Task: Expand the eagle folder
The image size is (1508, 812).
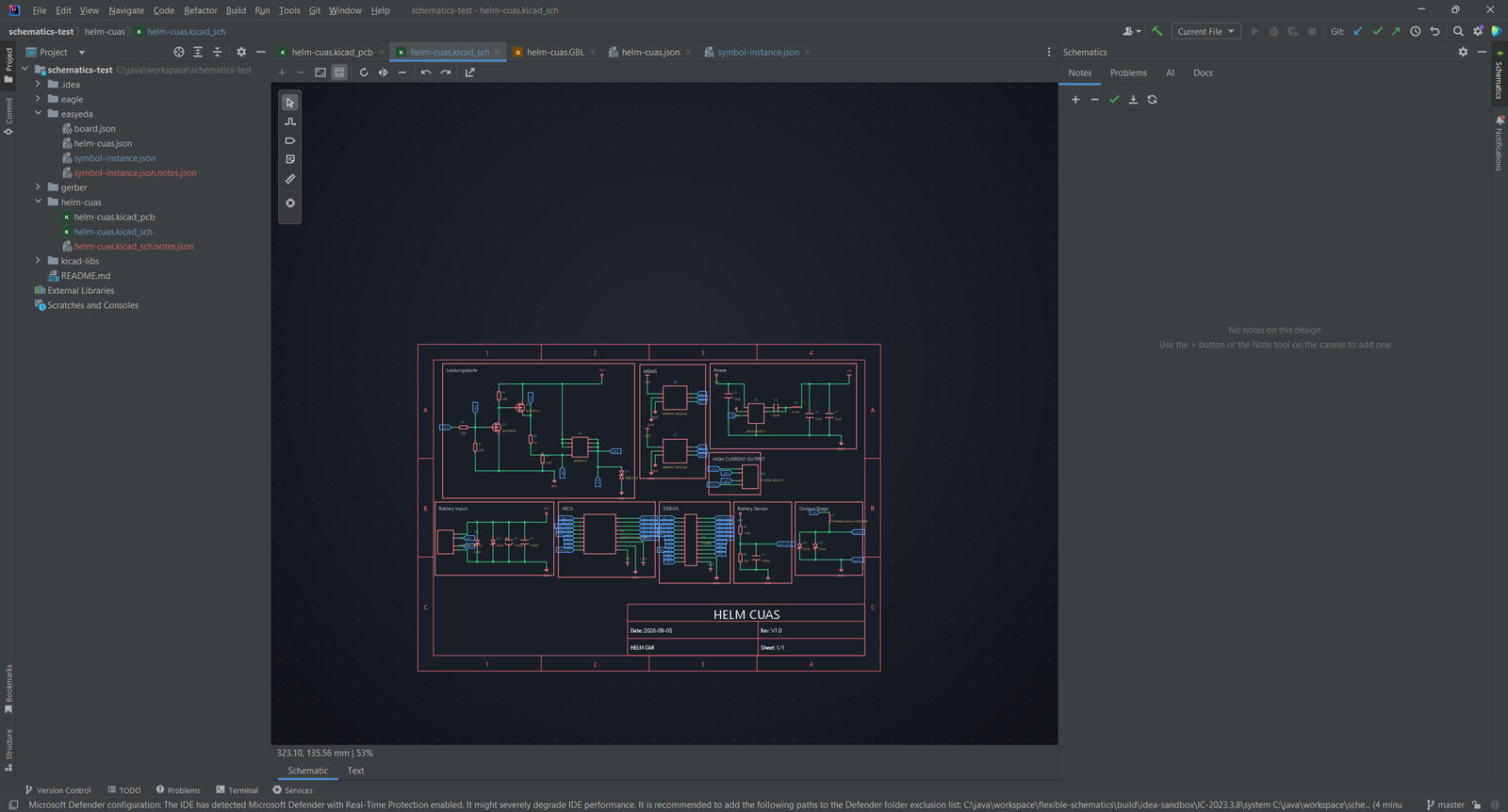Action: pyautogui.click(x=38, y=99)
